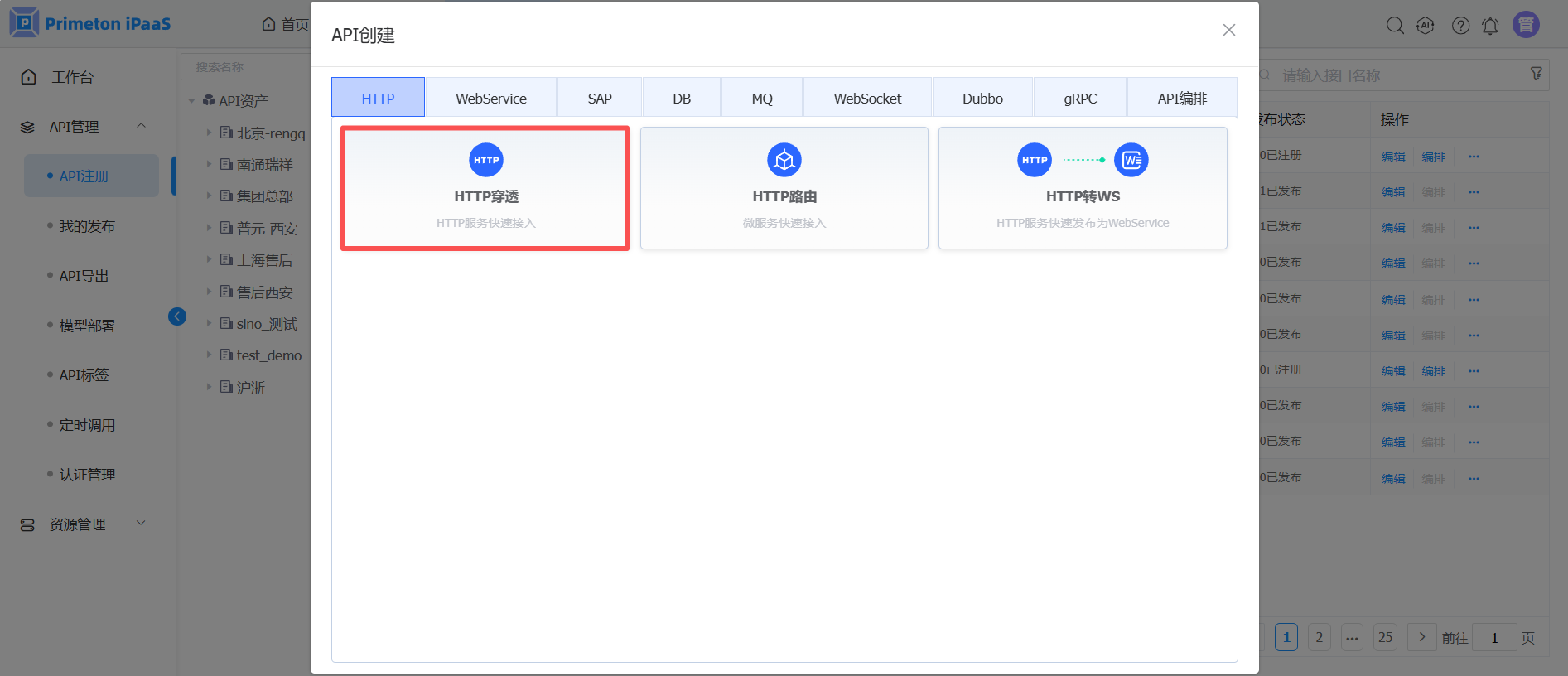Viewport: 1568px width, 676px height.
Task: Click the filter funnel icon
Action: pyautogui.click(x=1537, y=75)
